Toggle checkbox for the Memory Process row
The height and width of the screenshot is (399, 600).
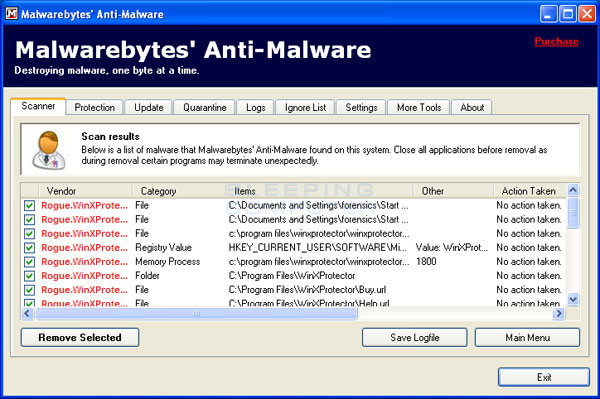pyautogui.click(x=29, y=262)
